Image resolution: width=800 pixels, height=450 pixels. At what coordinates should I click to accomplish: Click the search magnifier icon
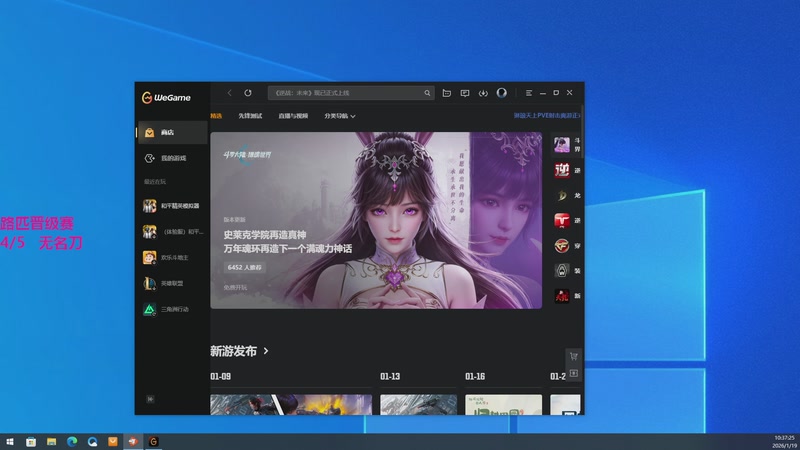(427, 93)
